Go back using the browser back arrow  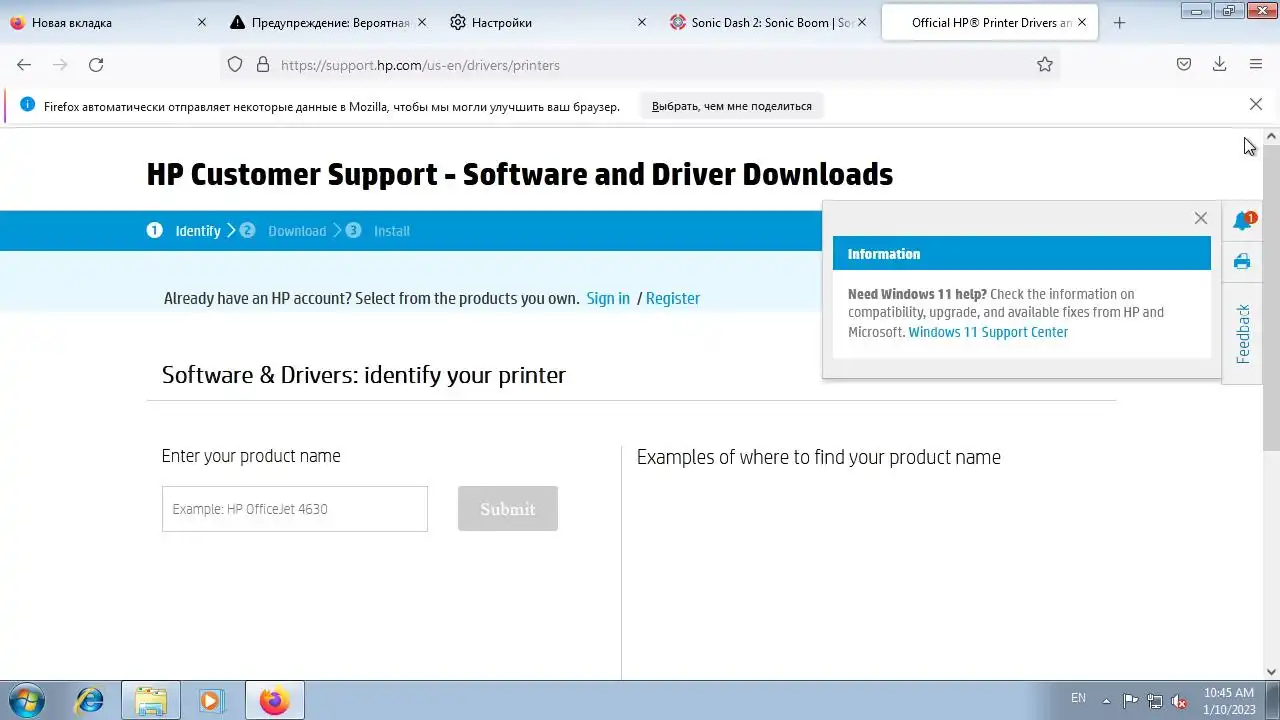point(24,64)
